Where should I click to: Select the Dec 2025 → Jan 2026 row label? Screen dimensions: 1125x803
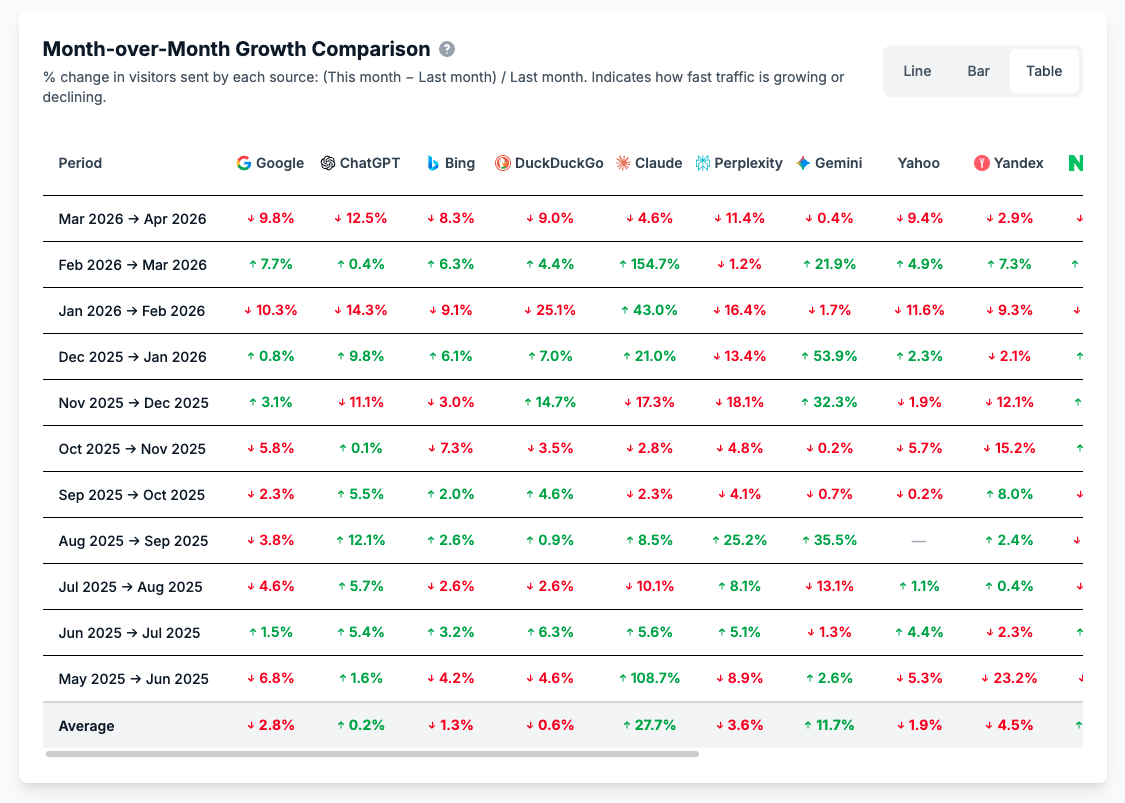coord(132,357)
